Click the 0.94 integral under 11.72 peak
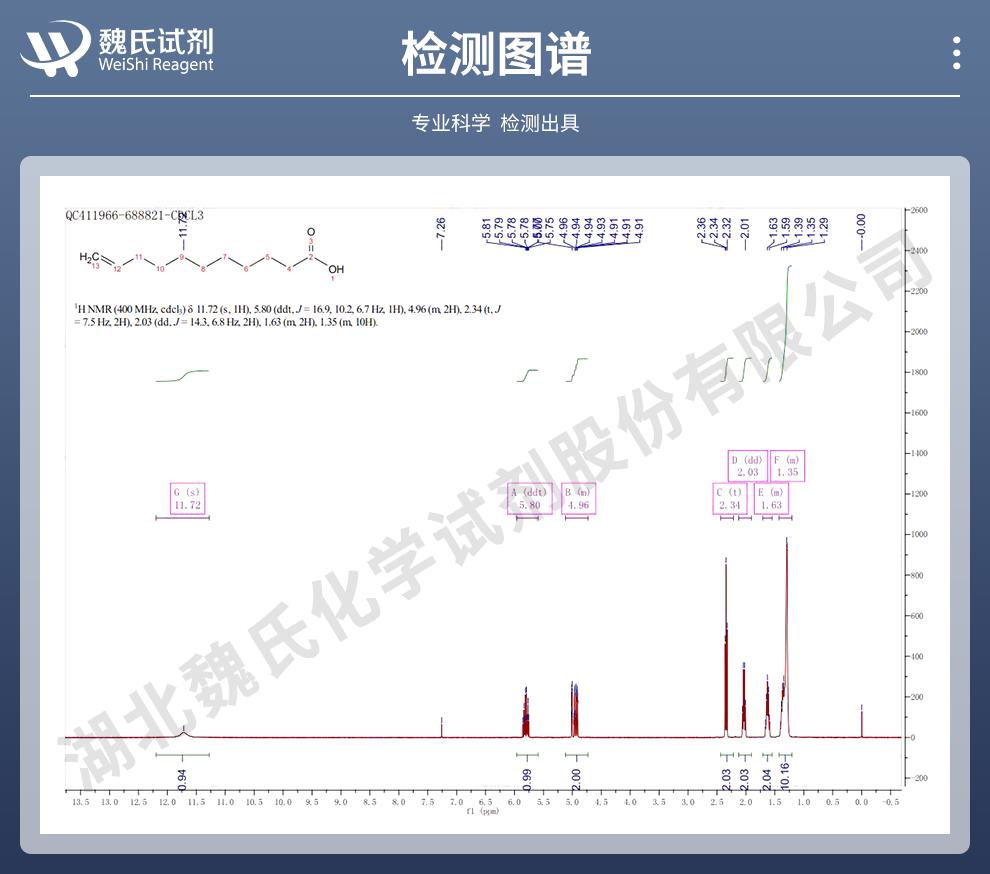Viewport: 990px width, 874px height. click(182, 775)
